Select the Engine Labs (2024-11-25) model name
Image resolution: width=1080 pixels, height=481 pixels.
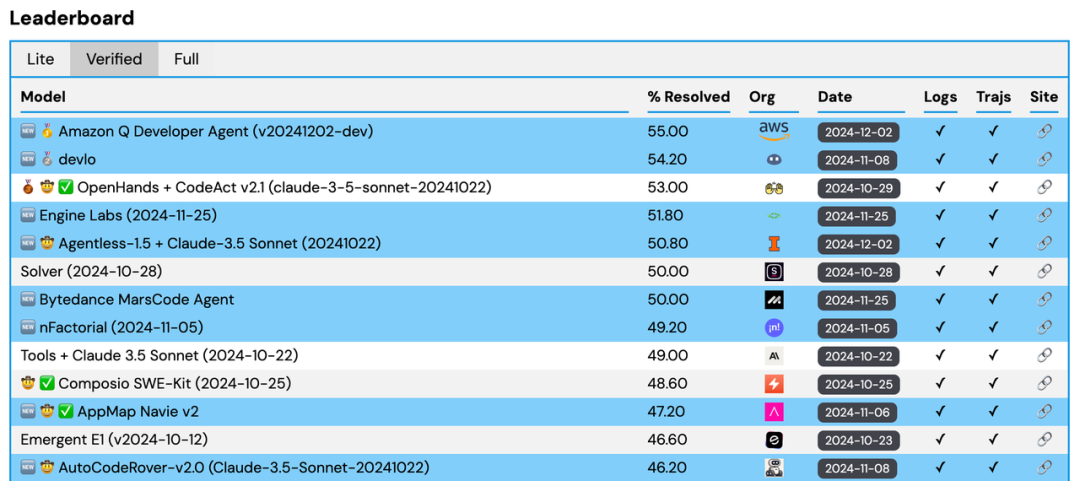pos(128,216)
